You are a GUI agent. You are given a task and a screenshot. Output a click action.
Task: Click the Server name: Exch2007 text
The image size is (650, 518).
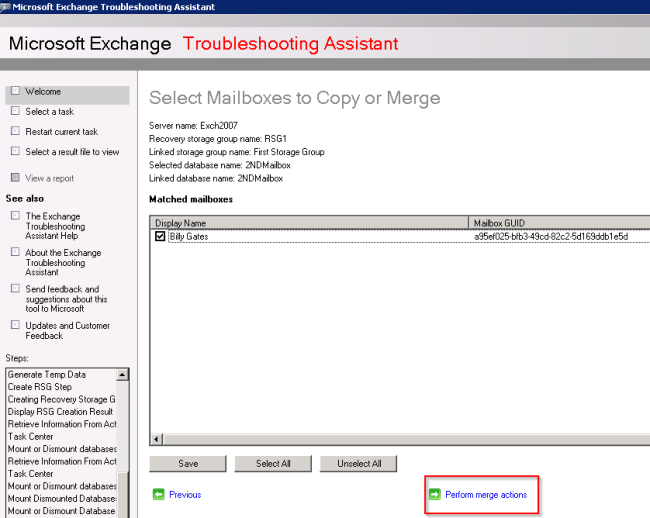[x=193, y=125]
